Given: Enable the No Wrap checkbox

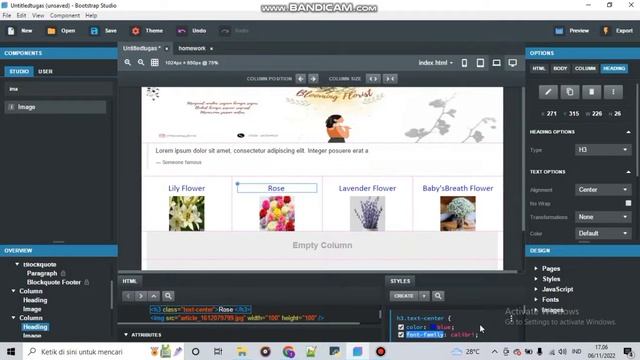Looking at the screenshot, I should pos(628,203).
